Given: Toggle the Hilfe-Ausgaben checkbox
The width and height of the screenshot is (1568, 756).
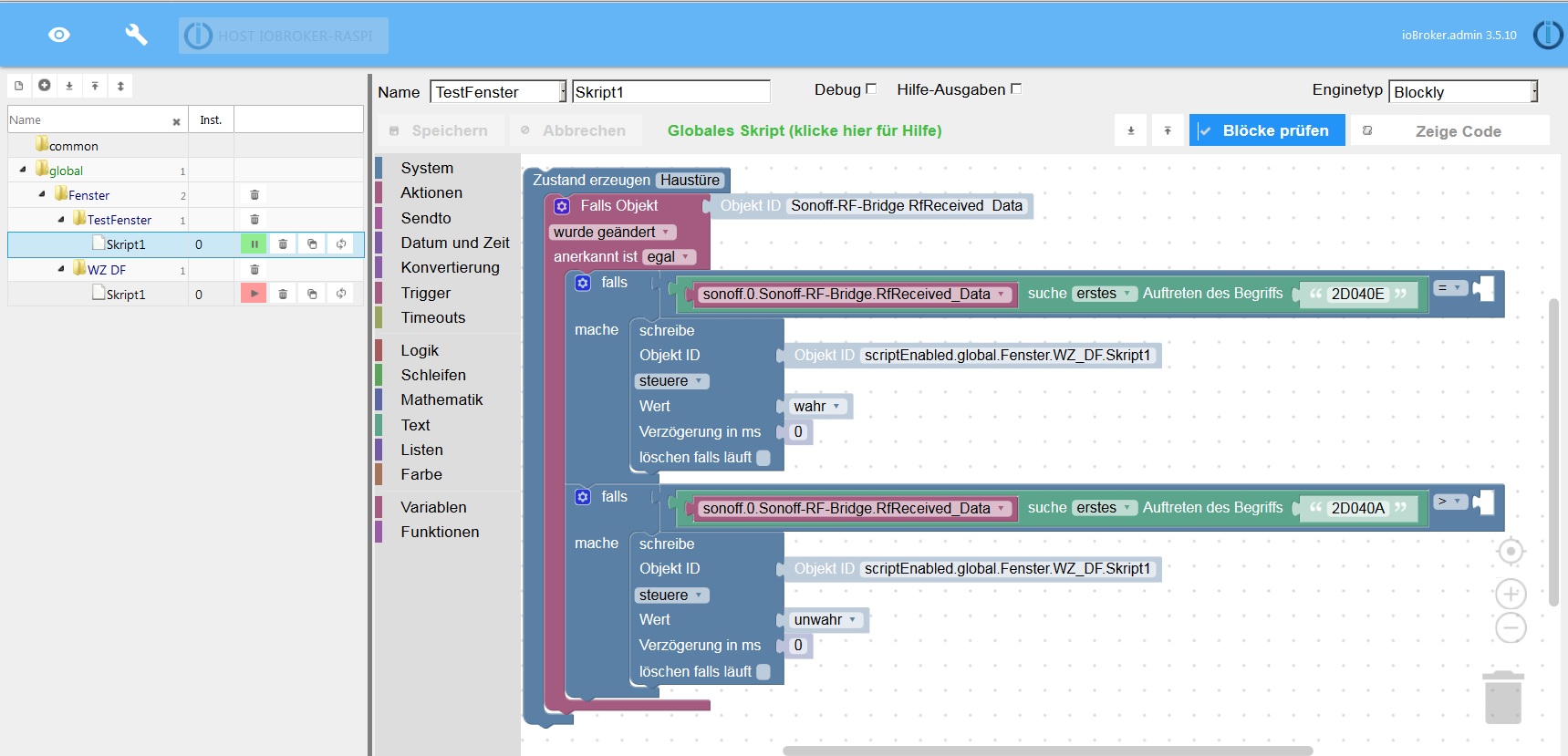Looking at the screenshot, I should tap(1016, 89).
